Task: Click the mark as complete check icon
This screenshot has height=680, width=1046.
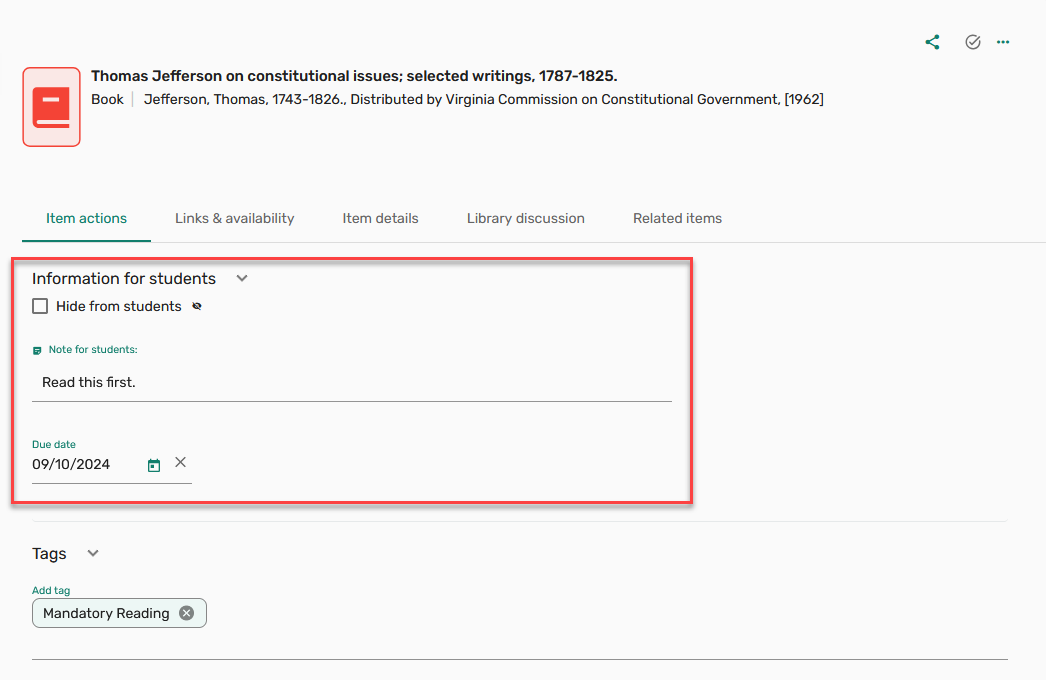Action: [x=972, y=42]
